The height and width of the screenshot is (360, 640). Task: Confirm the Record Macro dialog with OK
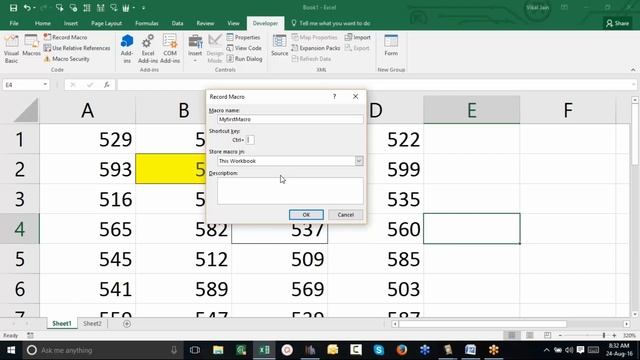306,215
